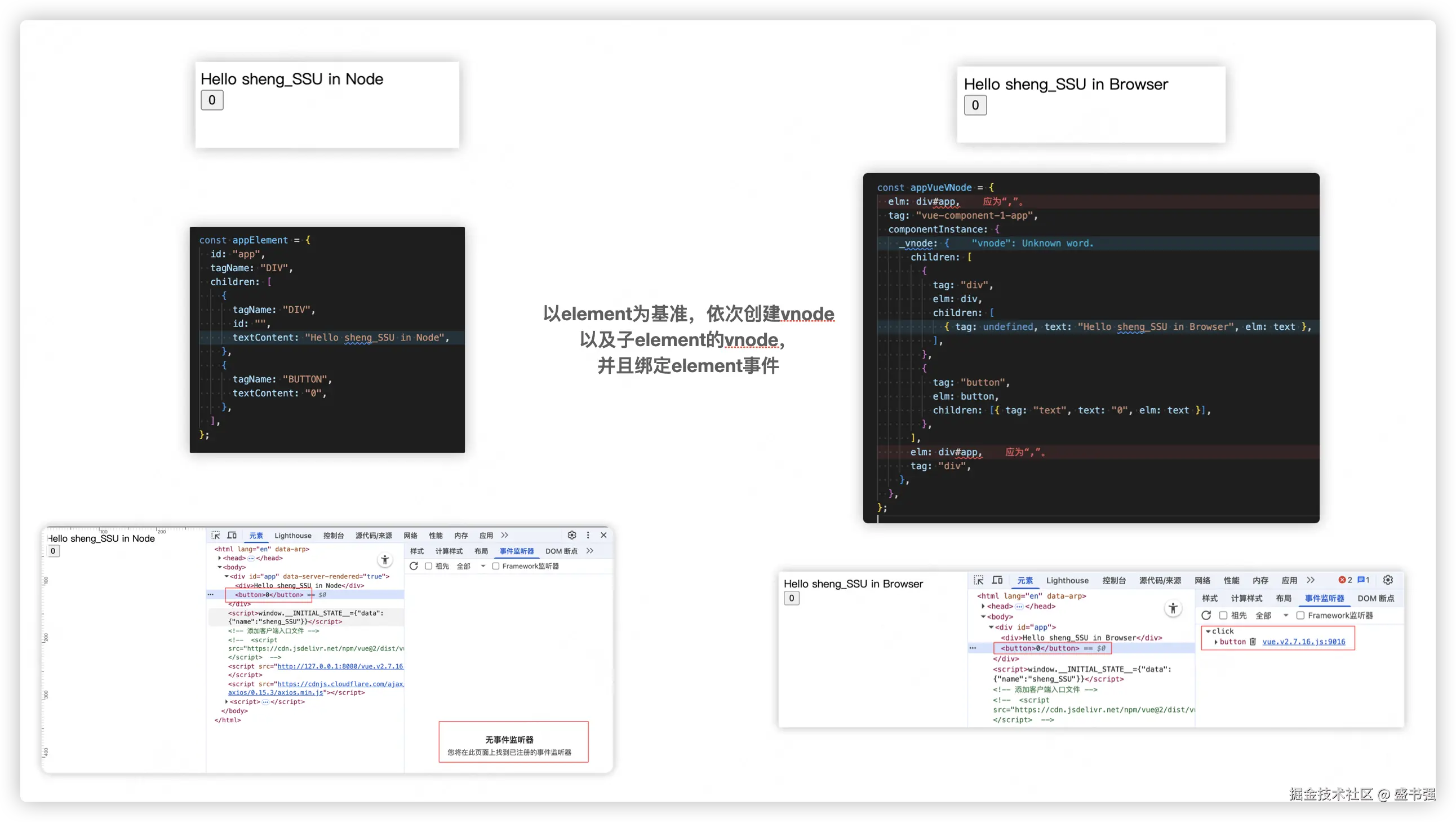Open the vue.v2.7.16.js:9016 source link
Screen dimensions: 1456x822
click(1303, 642)
